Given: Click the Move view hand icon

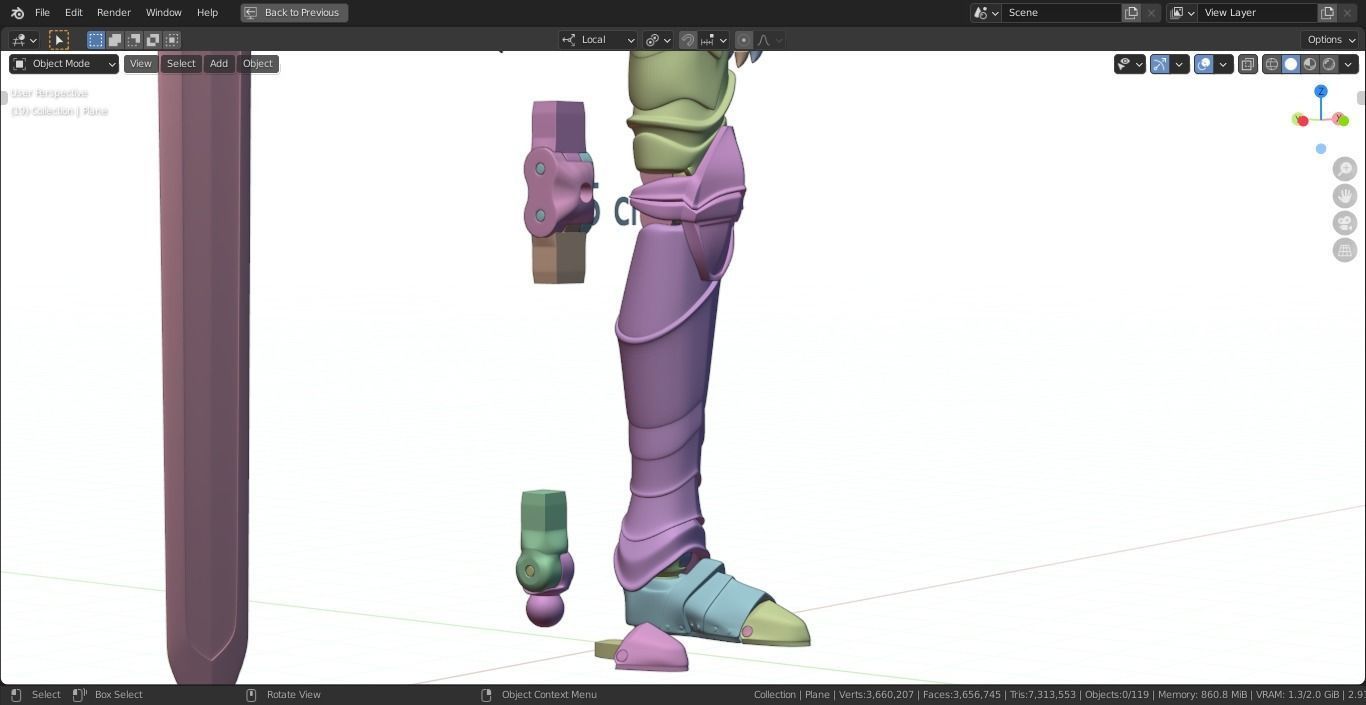Looking at the screenshot, I should [x=1345, y=196].
